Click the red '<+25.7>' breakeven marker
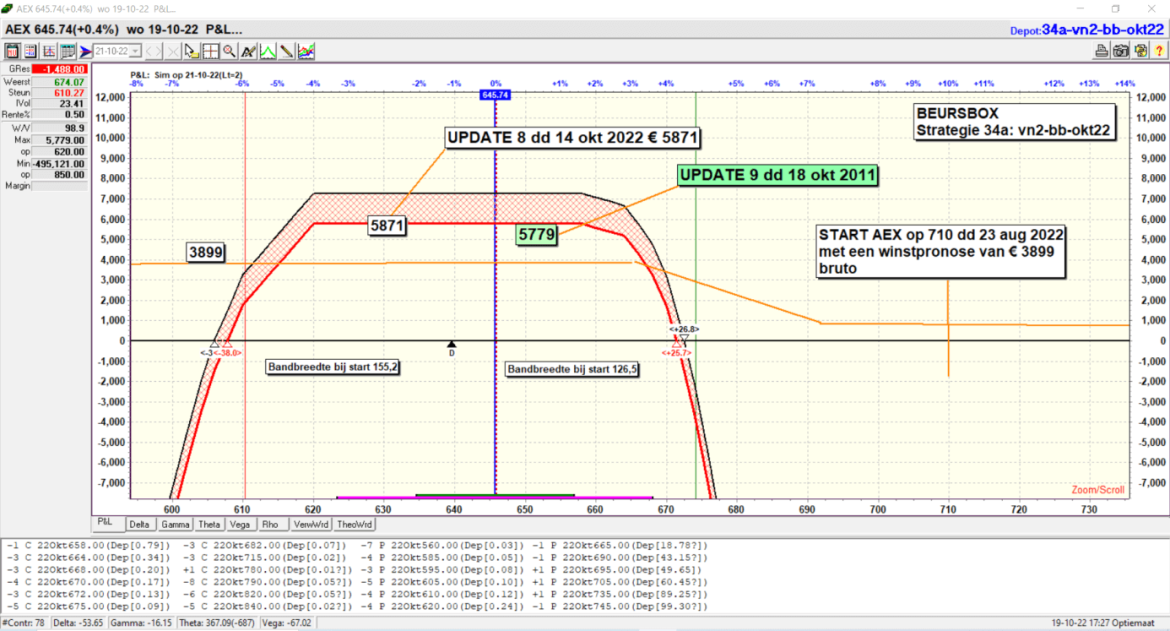1170x631 pixels. pos(676,353)
